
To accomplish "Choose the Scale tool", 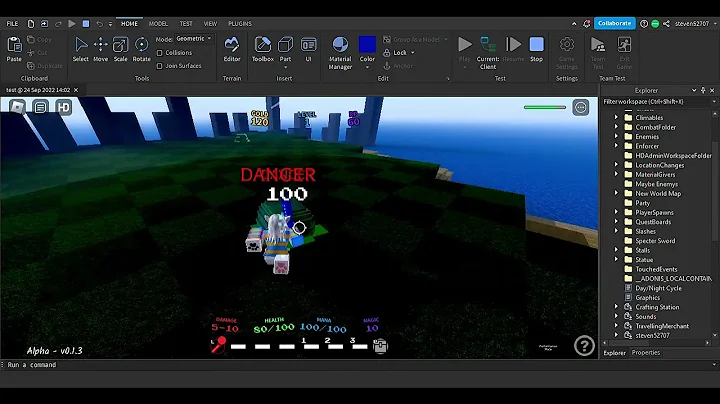I will (x=120, y=49).
